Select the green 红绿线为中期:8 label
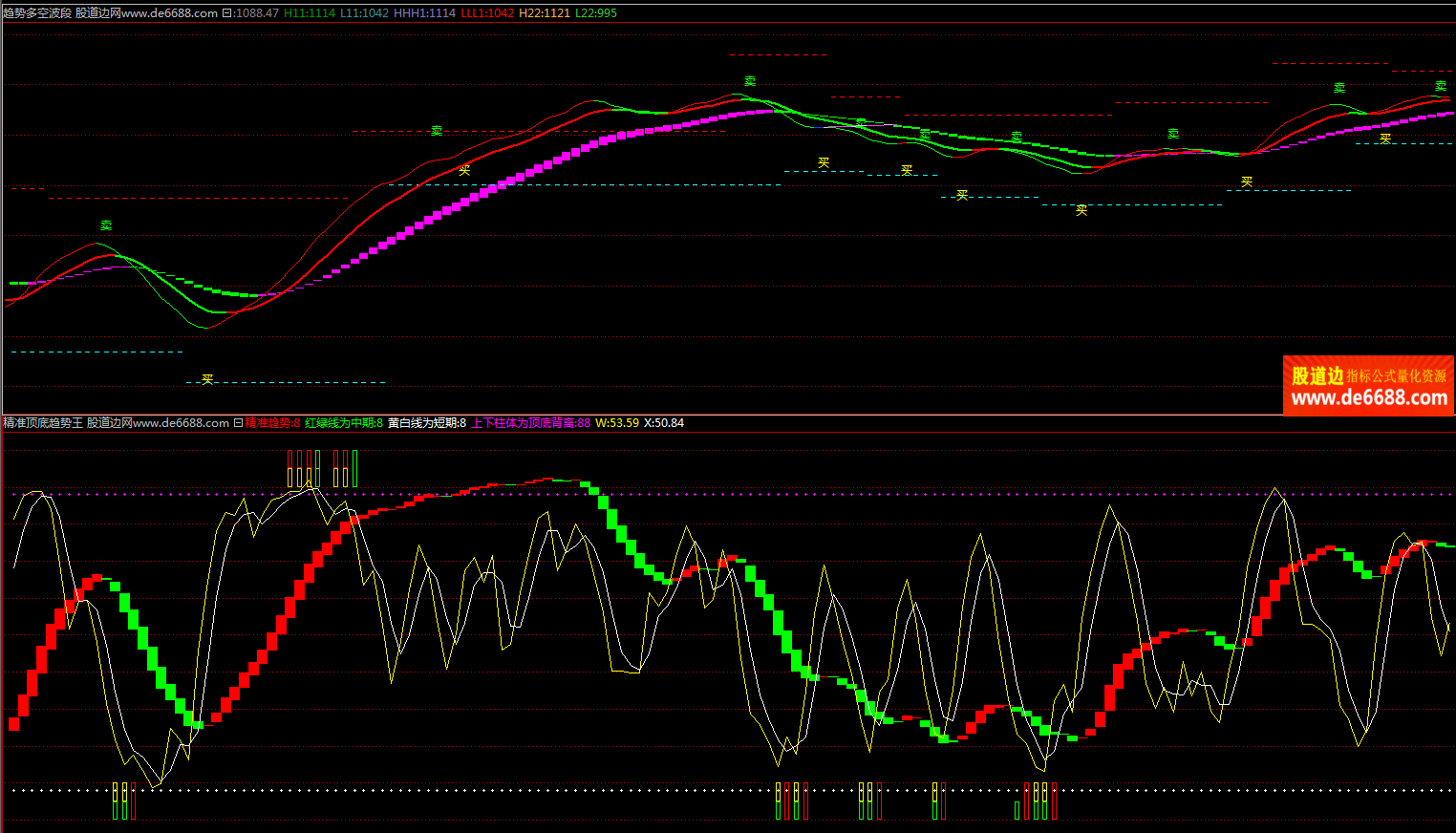Image resolution: width=1456 pixels, height=833 pixels. (344, 423)
